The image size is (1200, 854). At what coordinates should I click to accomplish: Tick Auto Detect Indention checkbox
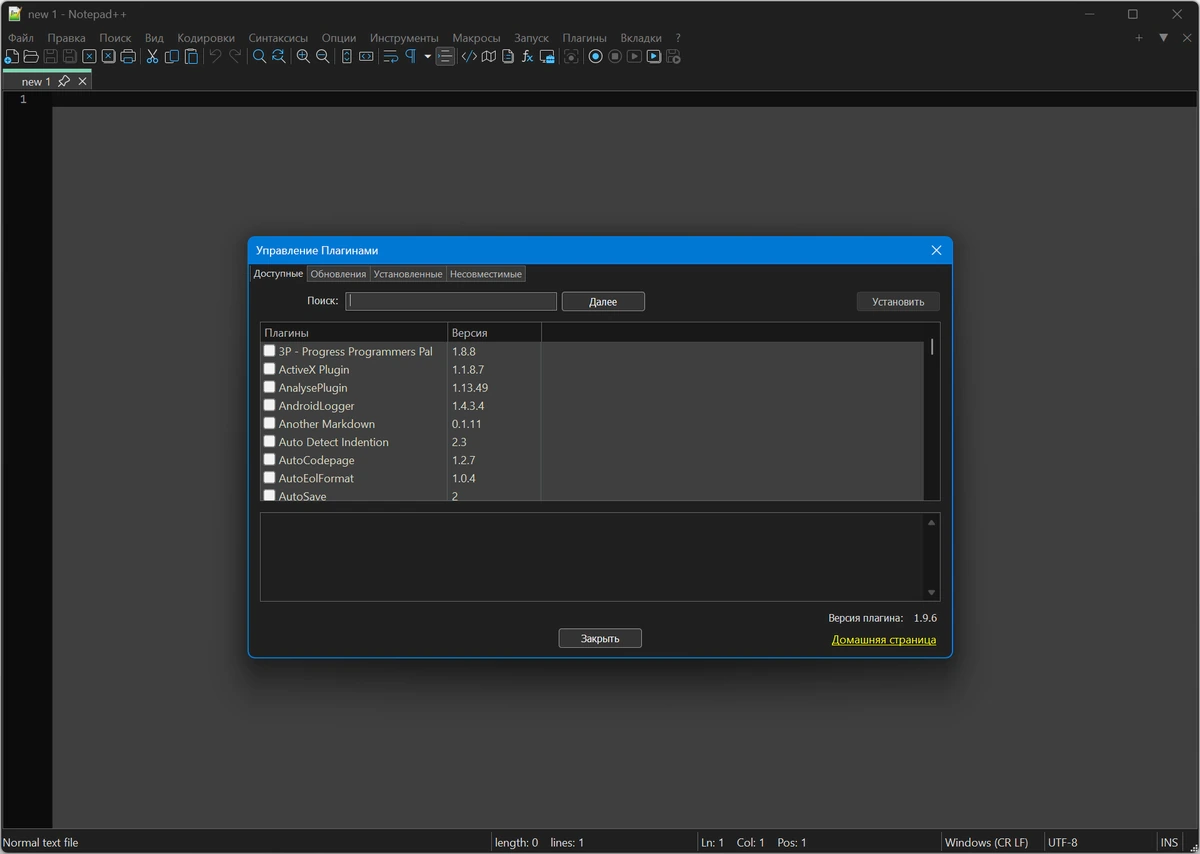pos(269,441)
